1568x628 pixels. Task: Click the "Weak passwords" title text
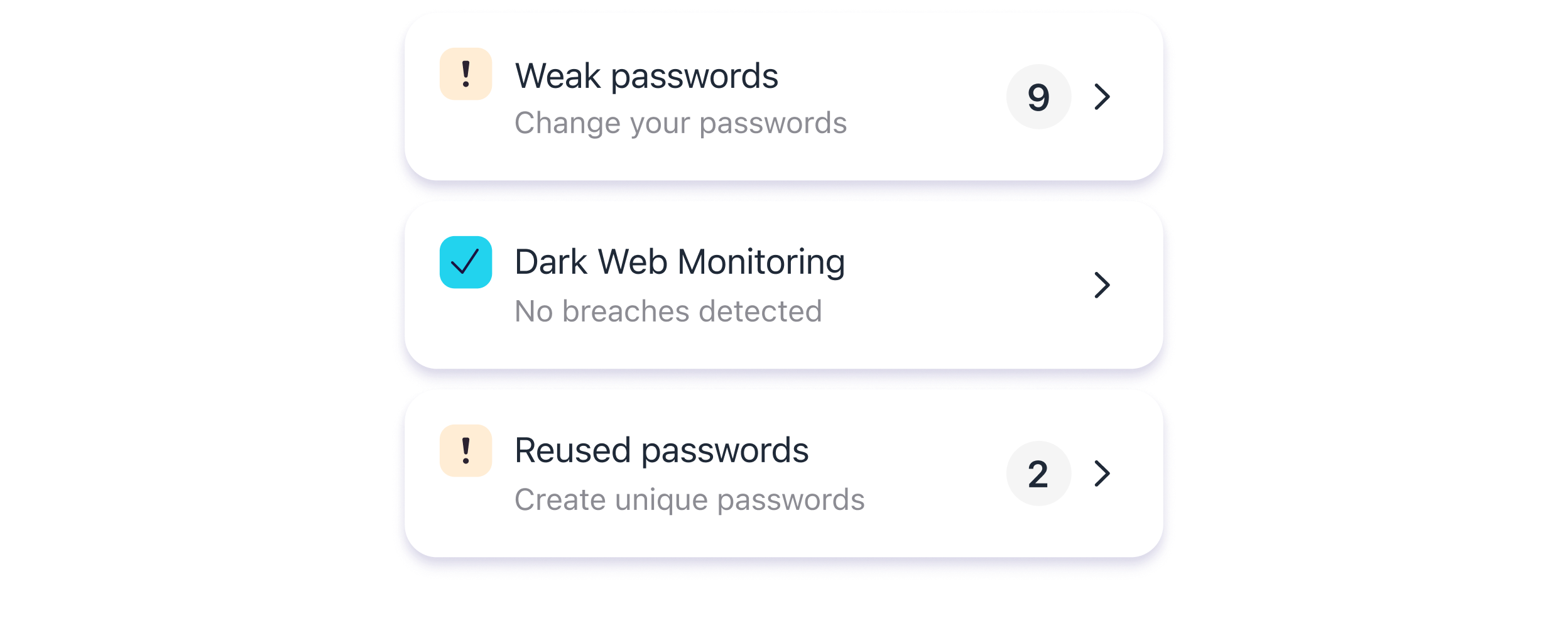(x=646, y=77)
